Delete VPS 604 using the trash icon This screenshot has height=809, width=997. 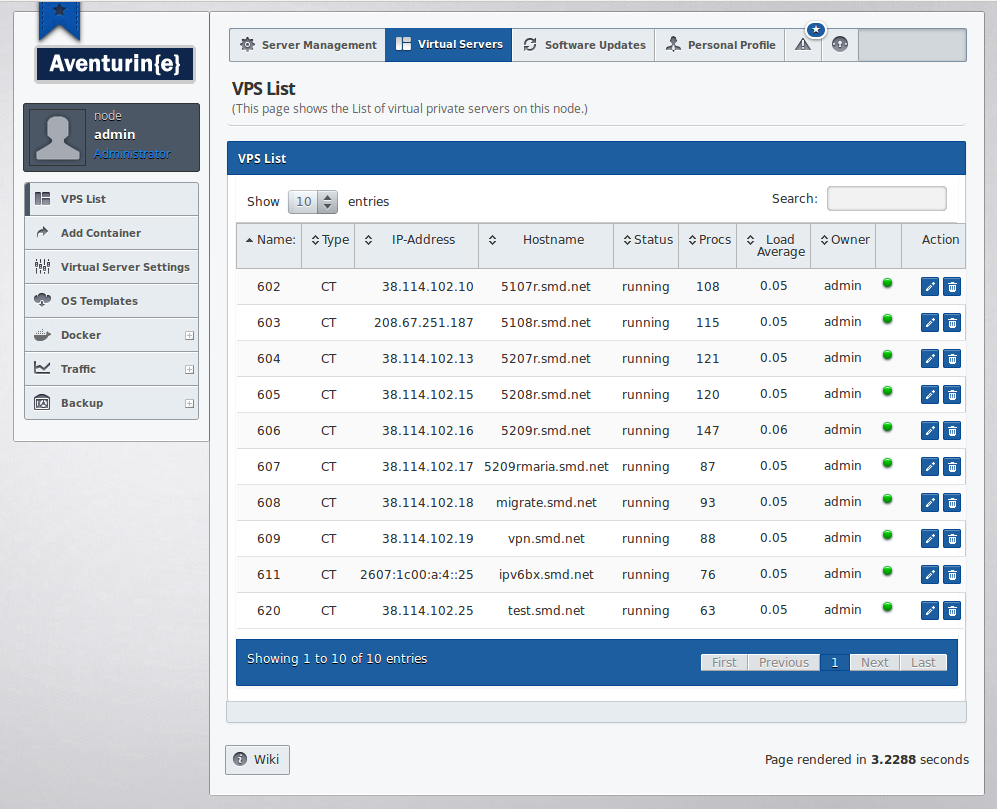pyautogui.click(x=952, y=359)
